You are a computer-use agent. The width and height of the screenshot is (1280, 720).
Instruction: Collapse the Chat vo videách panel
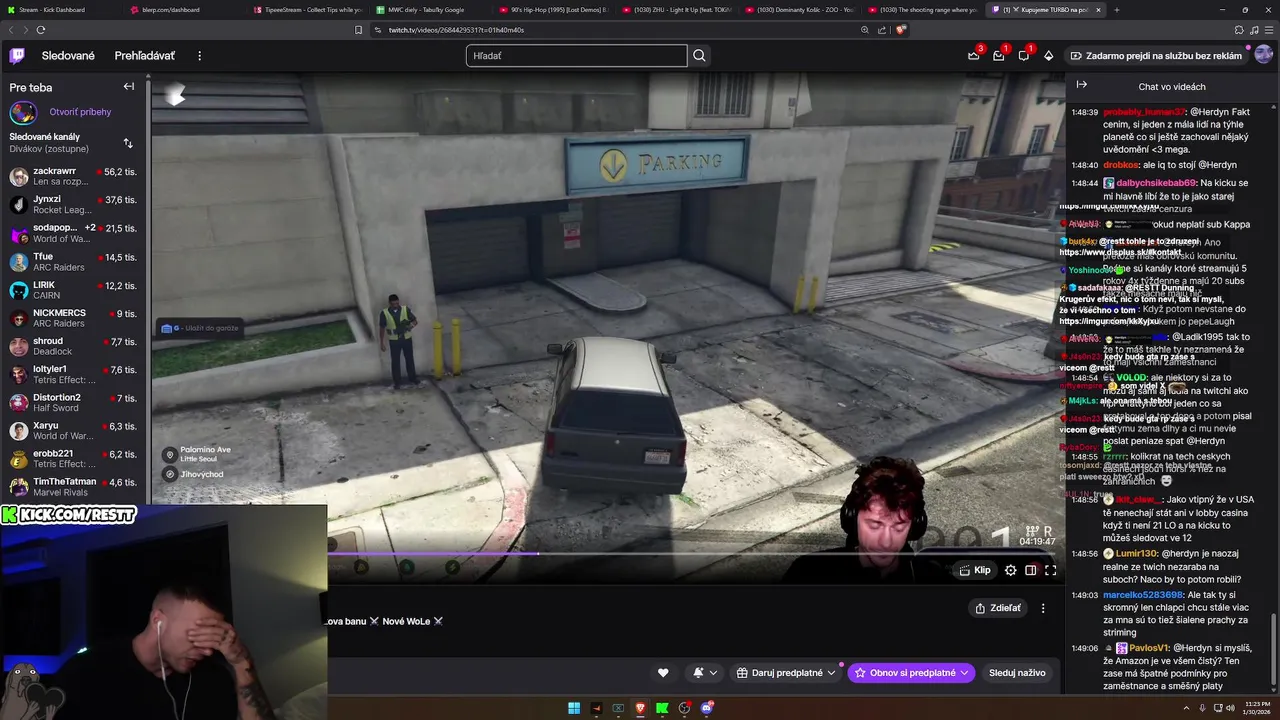[x=1082, y=85]
